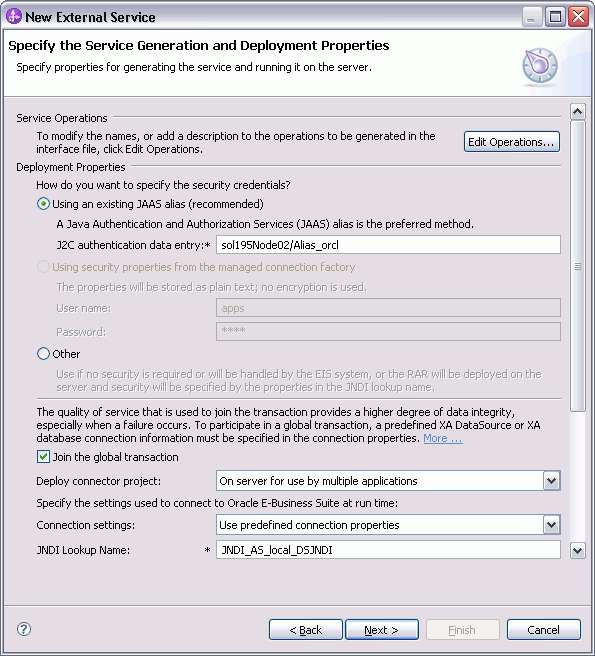The height and width of the screenshot is (656, 595).
Task: Cancel the external service wizard
Action: (544, 630)
